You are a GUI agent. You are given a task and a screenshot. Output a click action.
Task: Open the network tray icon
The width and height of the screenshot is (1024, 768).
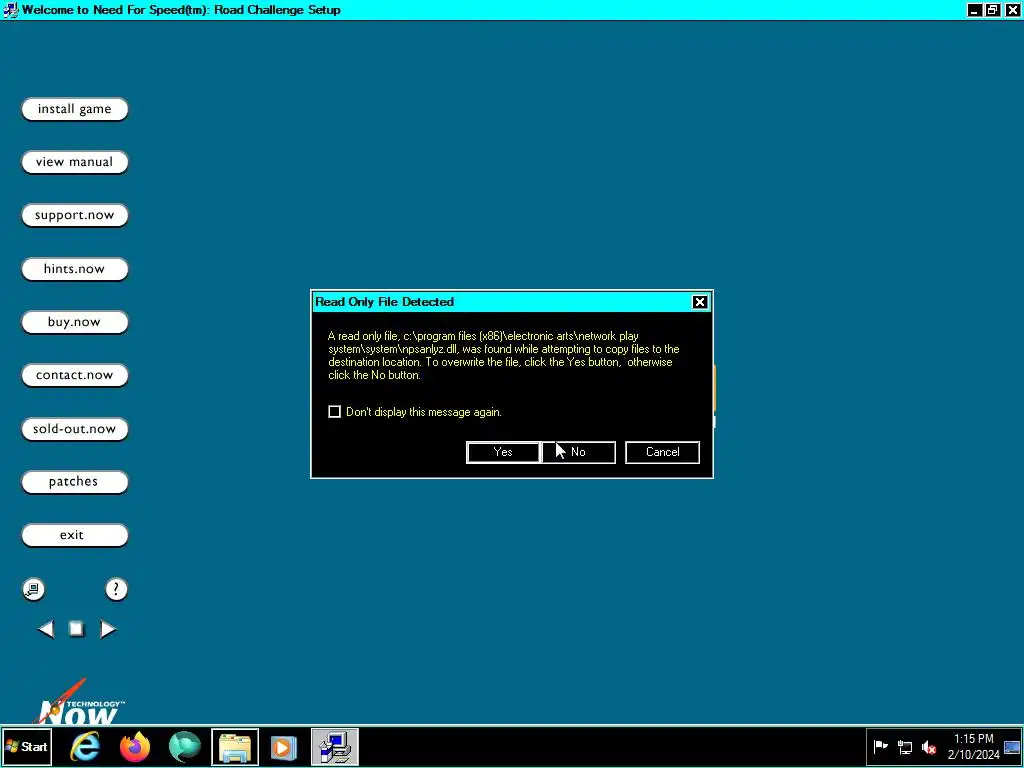(905, 746)
